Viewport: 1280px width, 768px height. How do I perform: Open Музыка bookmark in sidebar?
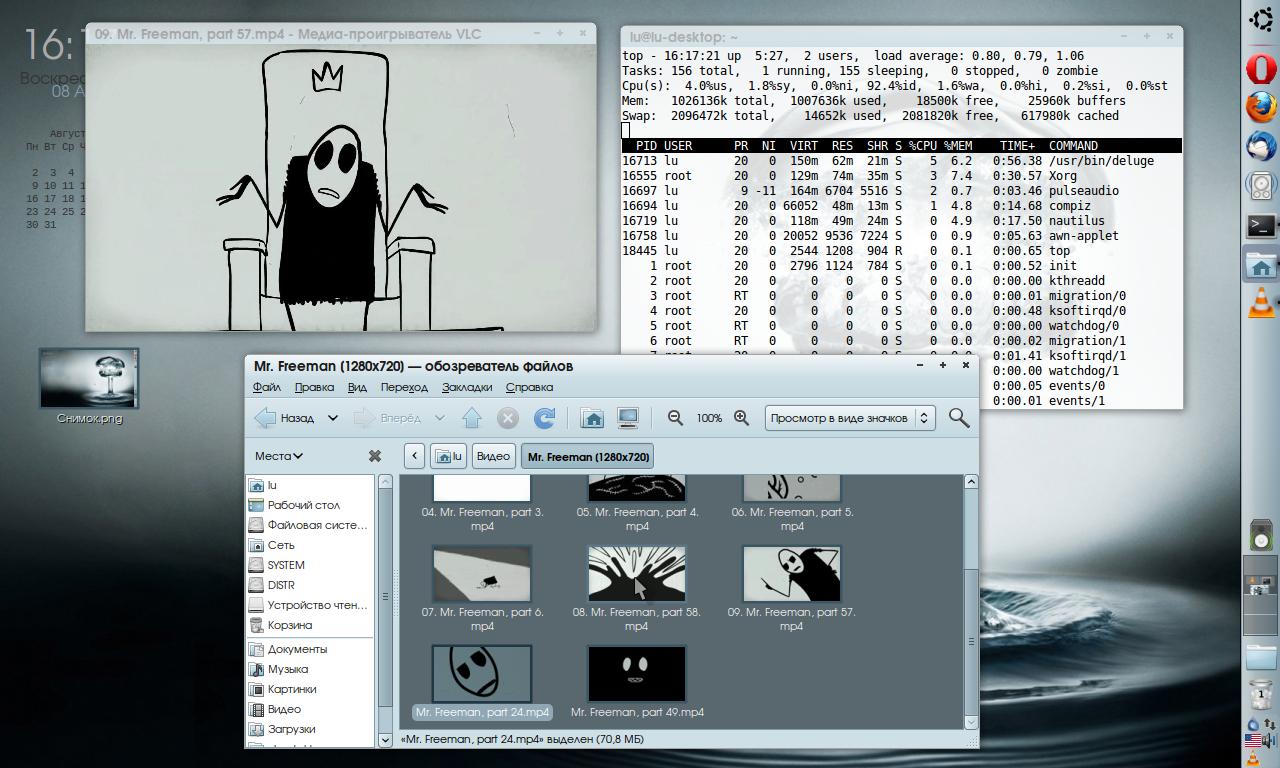pyautogui.click(x=310, y=669)
